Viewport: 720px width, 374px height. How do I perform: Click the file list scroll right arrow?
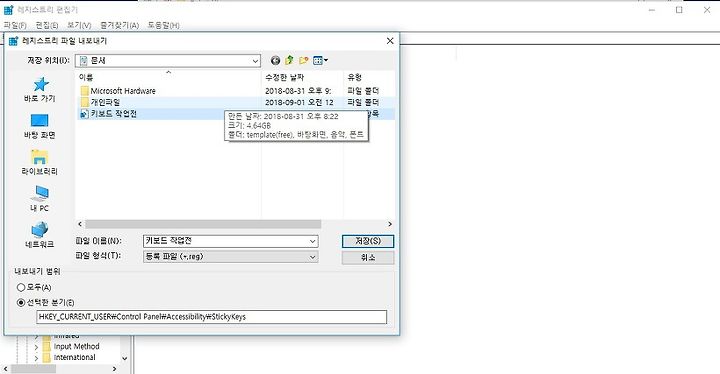390,224
